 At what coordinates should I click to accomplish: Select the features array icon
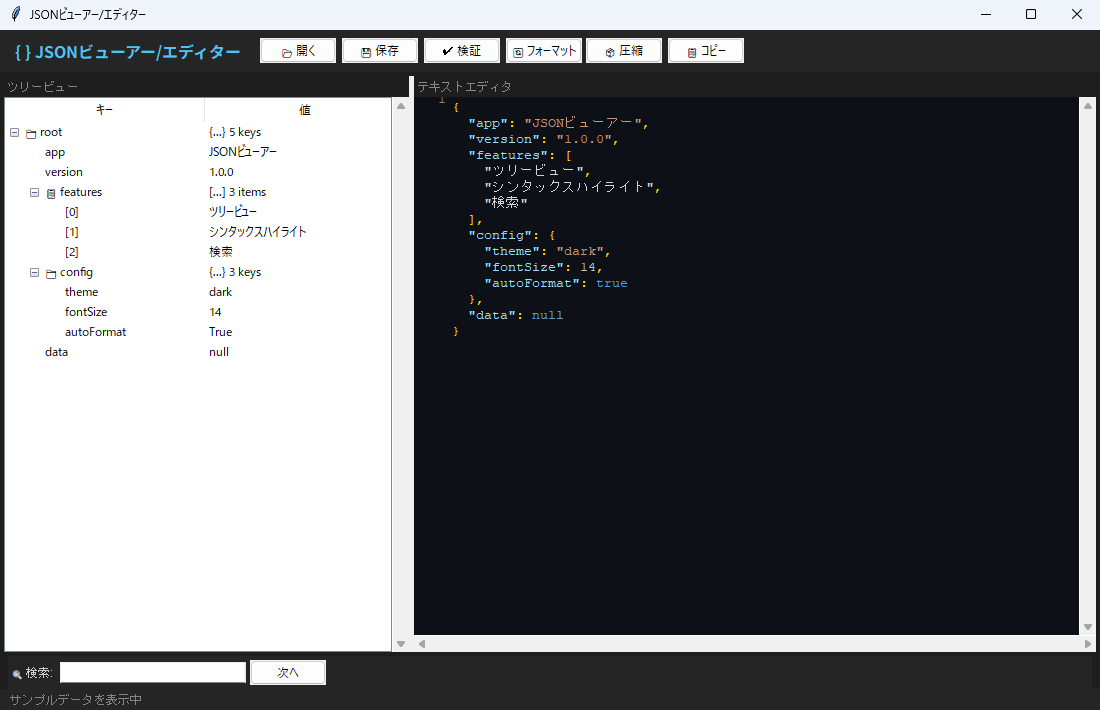pyautogui.click(x=51, y=194)
